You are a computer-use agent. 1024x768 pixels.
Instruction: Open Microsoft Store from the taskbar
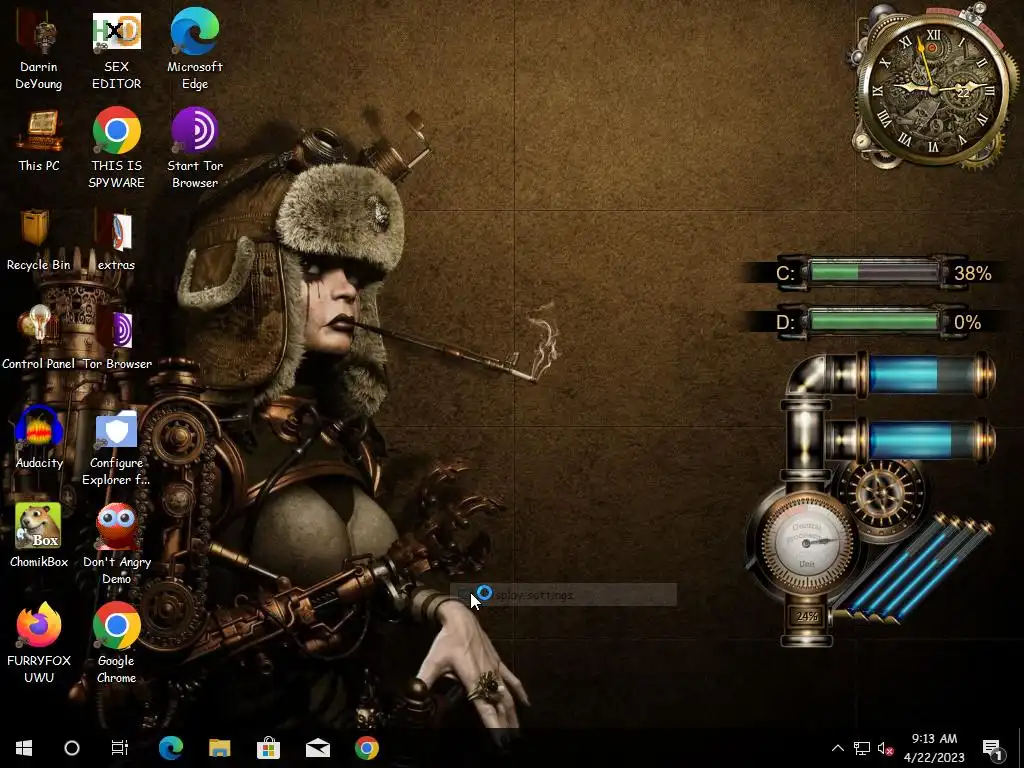point(268,748)
